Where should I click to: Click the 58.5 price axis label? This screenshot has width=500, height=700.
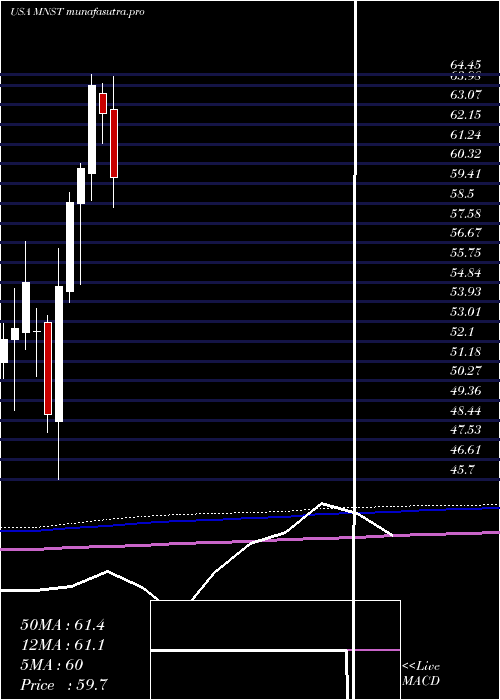coord(462,194)
